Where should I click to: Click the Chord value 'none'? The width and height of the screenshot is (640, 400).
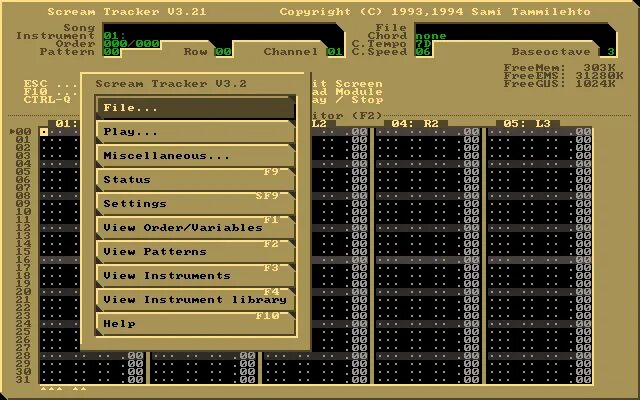(x=431, y=36)
